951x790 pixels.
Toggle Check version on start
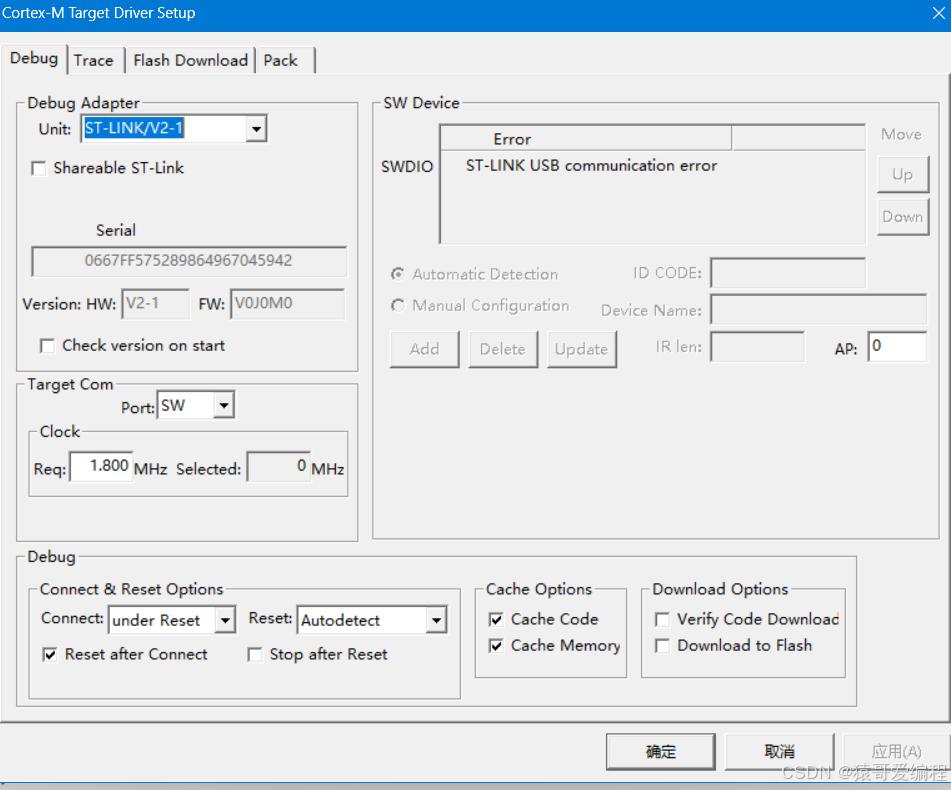[x=47, y=346]
